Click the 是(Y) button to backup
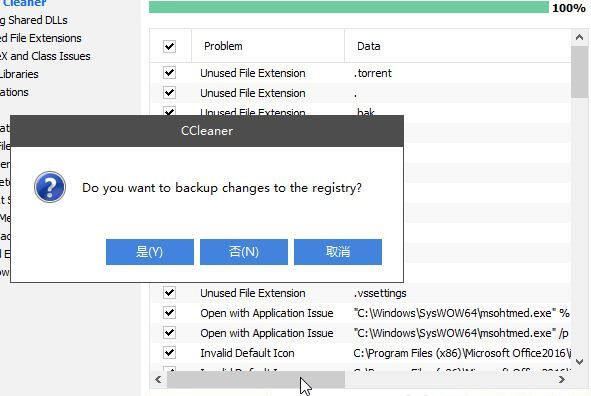The image size is (591, 396). click(150, 252)
